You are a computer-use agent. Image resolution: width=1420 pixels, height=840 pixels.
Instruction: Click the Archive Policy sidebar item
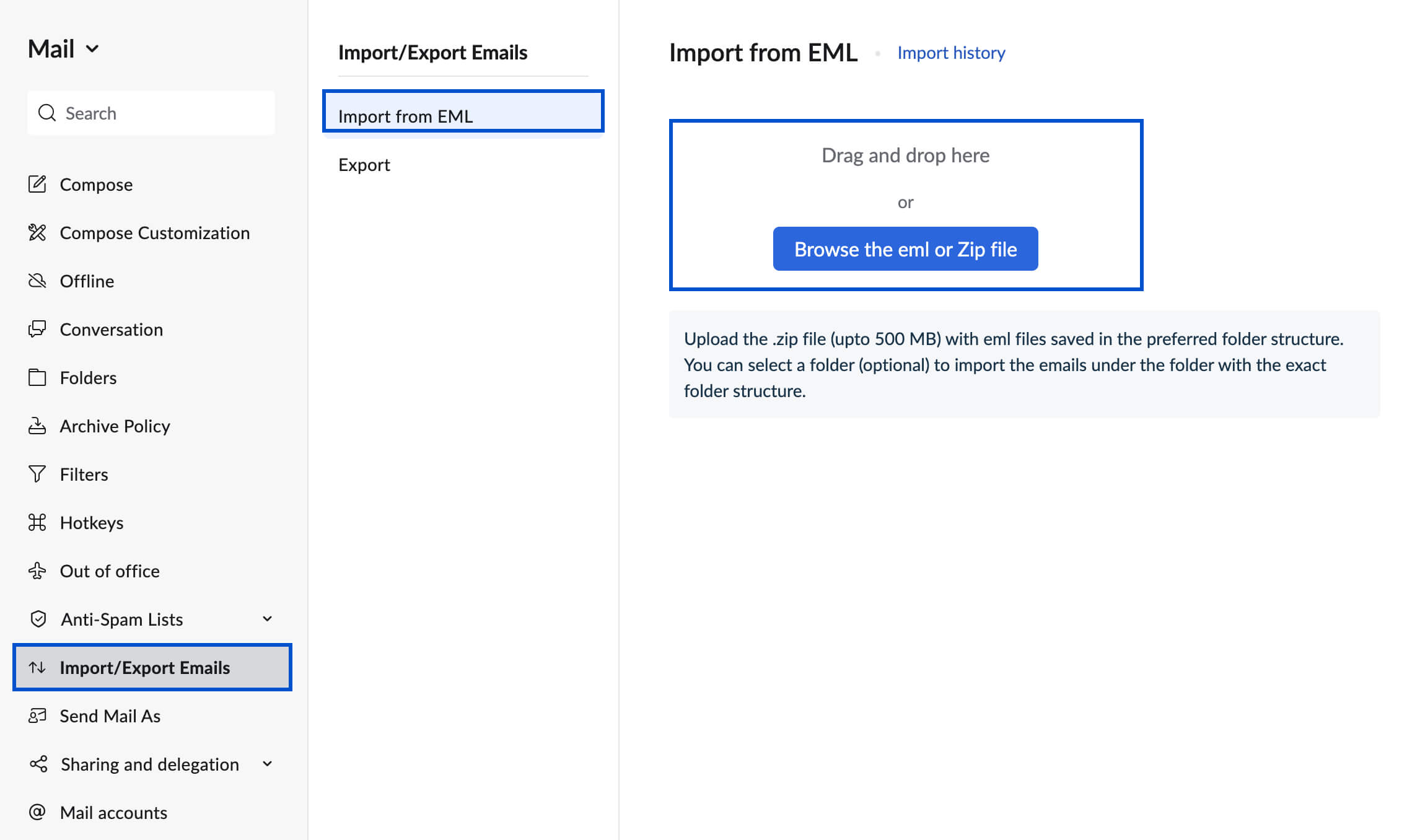coord(115,426)
